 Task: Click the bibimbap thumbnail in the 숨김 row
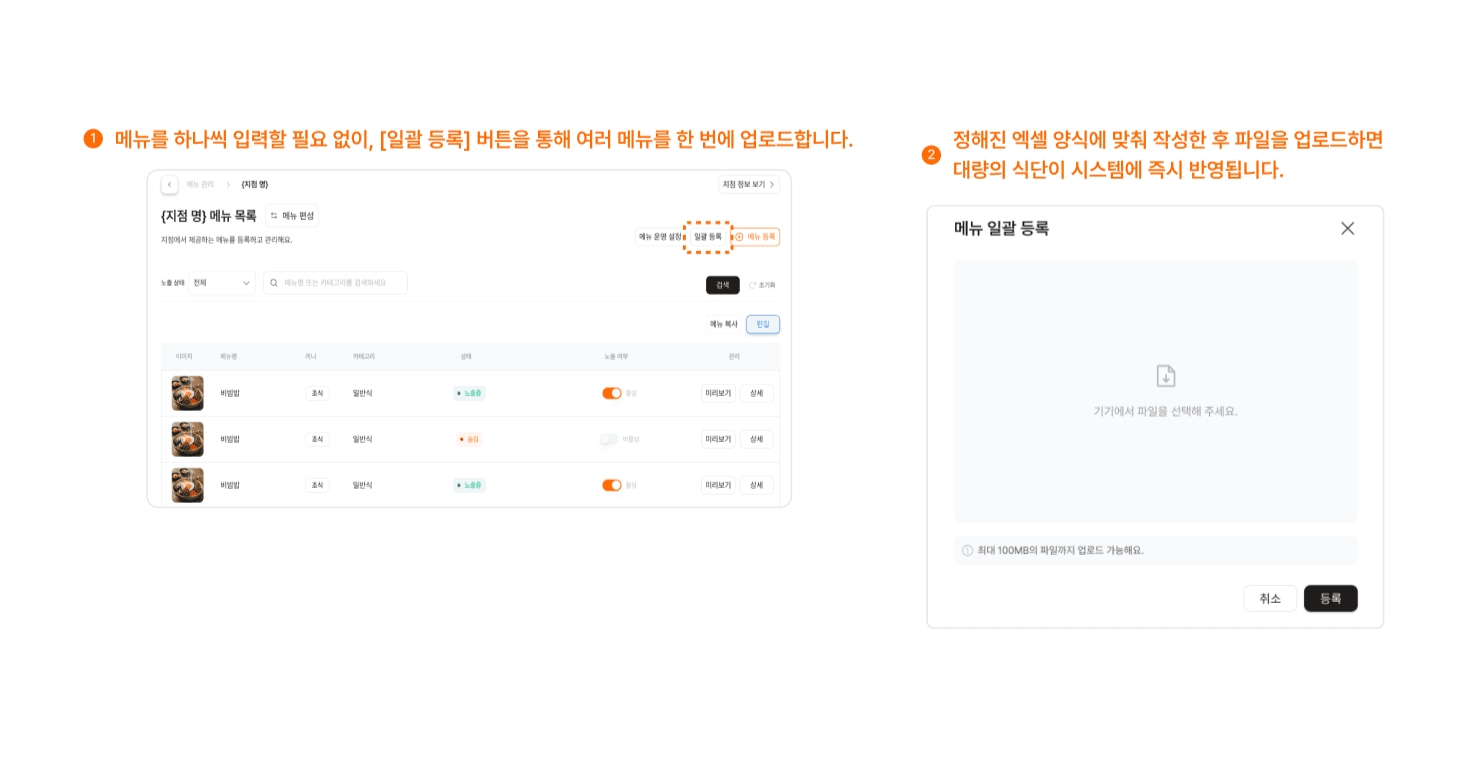[187, 439]
